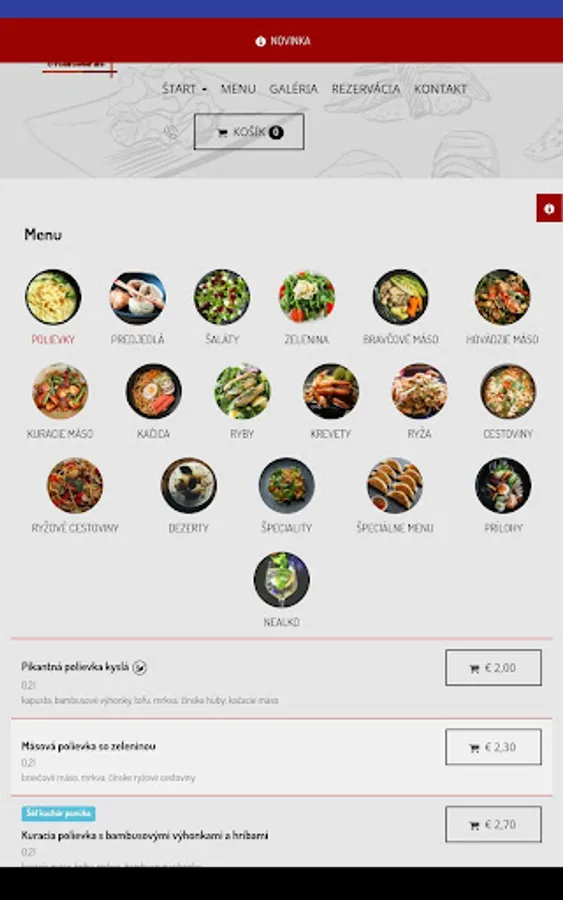Open the Galéria navigation link
Image resolution: width=563 pixels, height=900 pixels.
tap(293, 89)
